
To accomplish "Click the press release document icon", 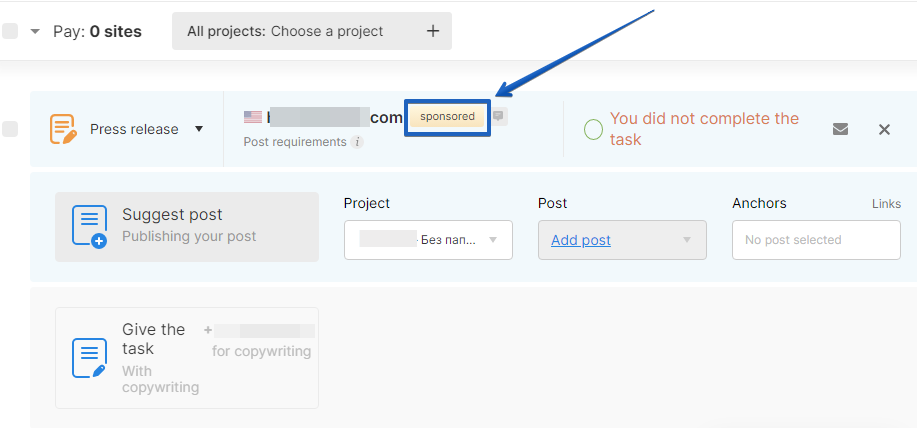I will pyautogui.click(x=63, y=129).
